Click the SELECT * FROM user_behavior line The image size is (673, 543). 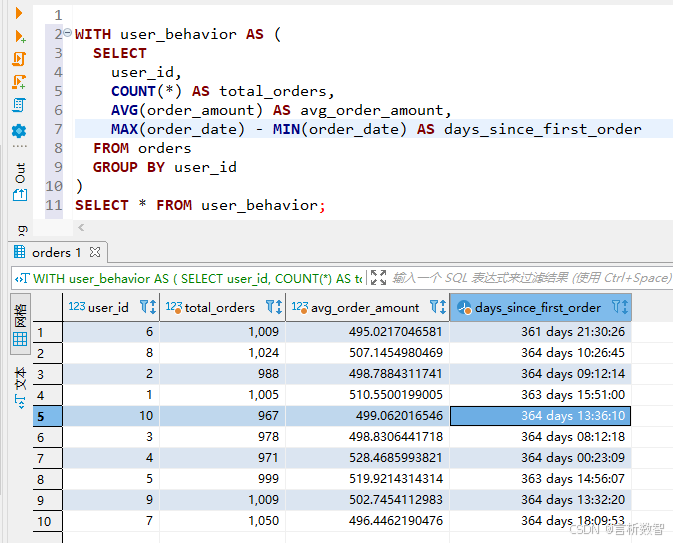[200, 205]
